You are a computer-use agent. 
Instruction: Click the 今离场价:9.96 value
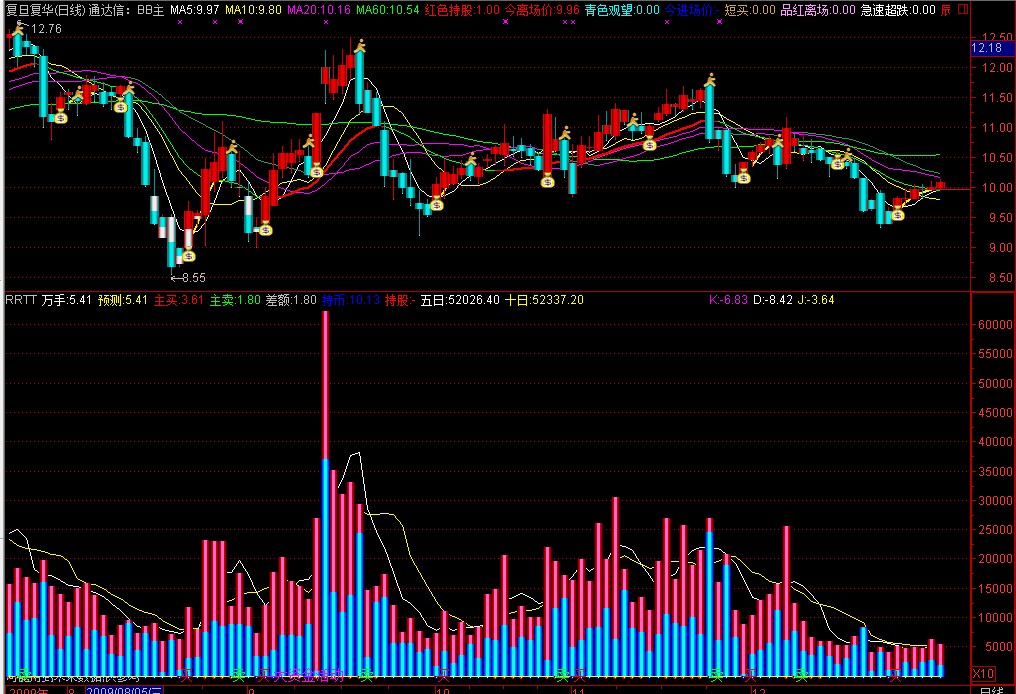click(x=542, y=10)
